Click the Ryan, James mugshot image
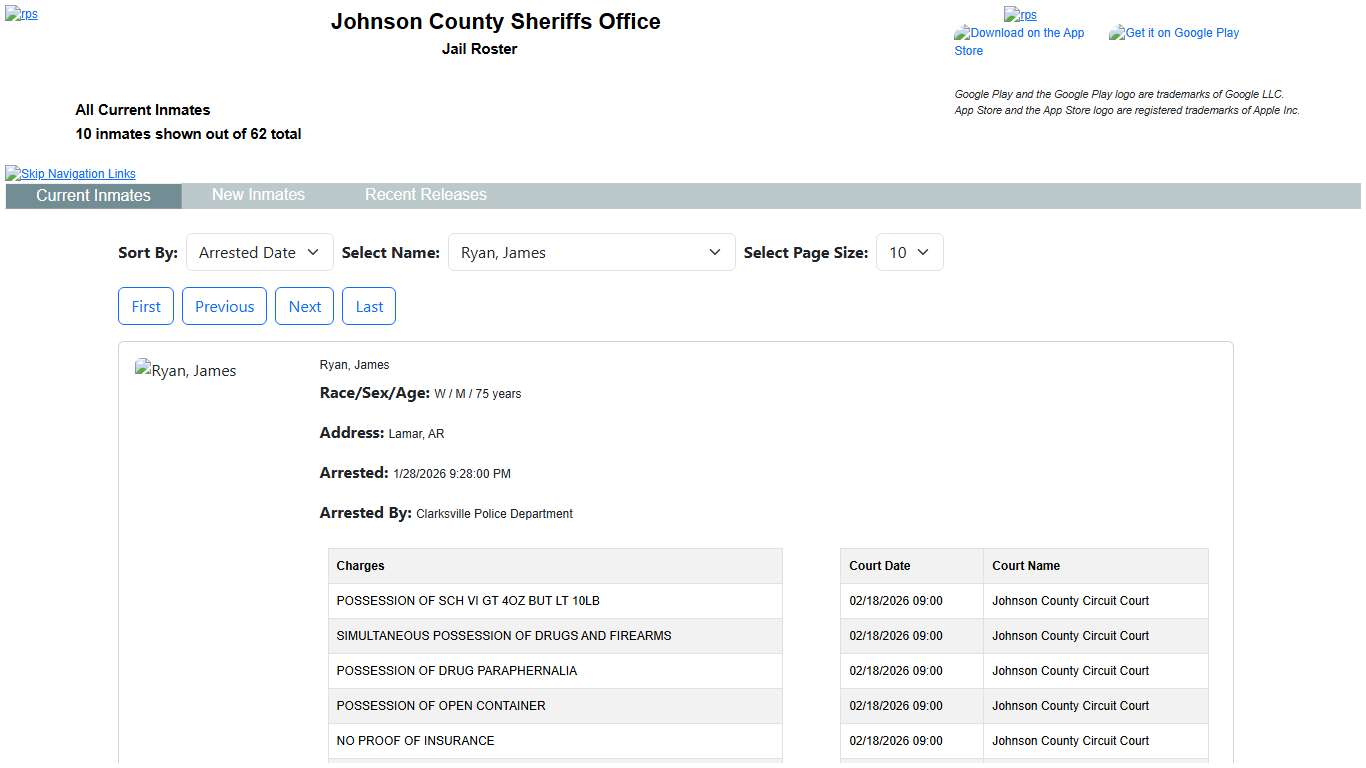 tap(186, 371)
